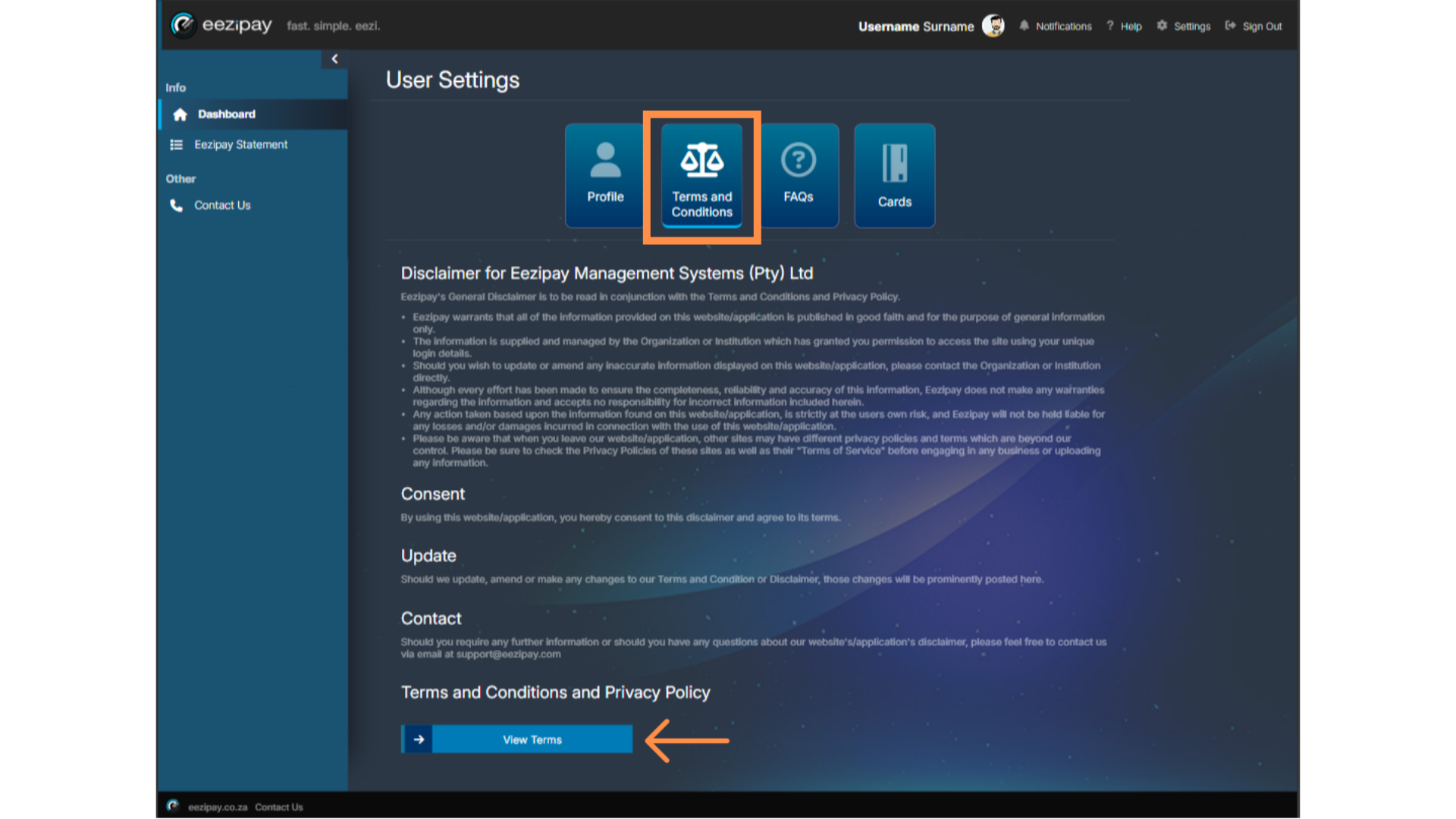Click the Help question mark icon
Image resolution: width=1456 pixels, height=819 pixels.
pos(1110,26)
